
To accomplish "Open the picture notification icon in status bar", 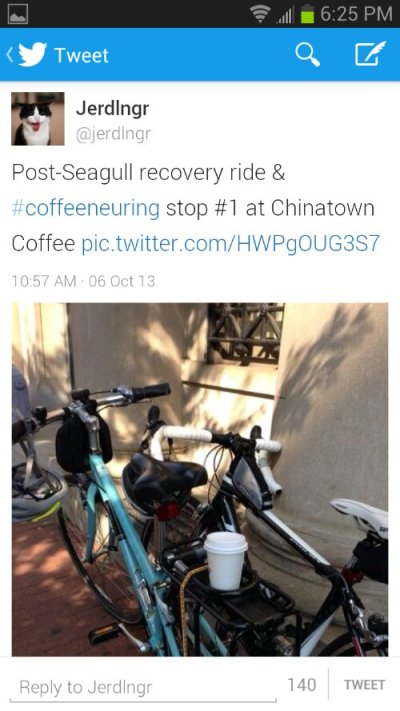I will point(18,14).
